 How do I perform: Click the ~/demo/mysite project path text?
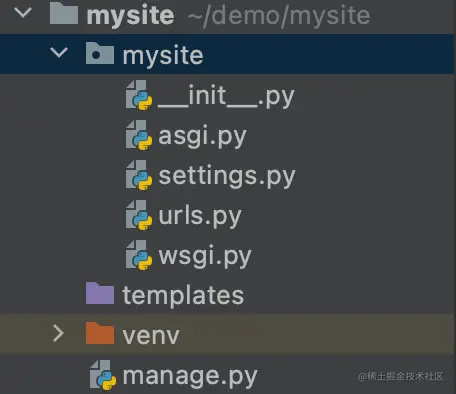pos(279,15)
